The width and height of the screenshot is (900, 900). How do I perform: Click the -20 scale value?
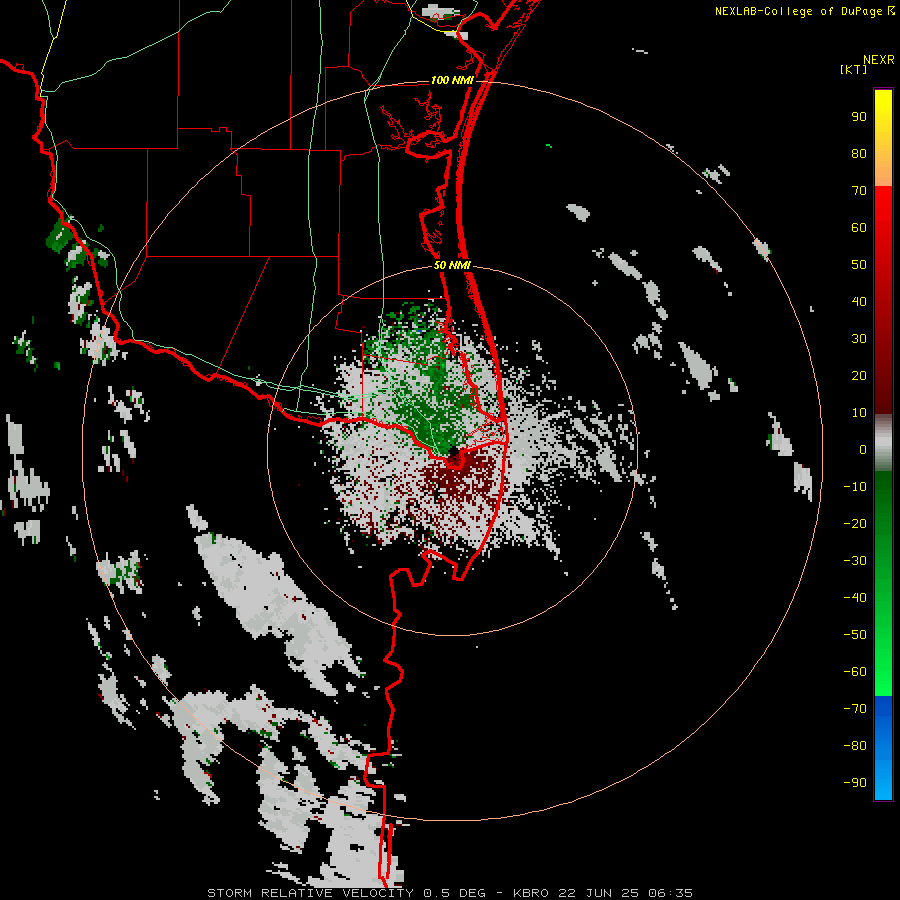pos(855,523)
